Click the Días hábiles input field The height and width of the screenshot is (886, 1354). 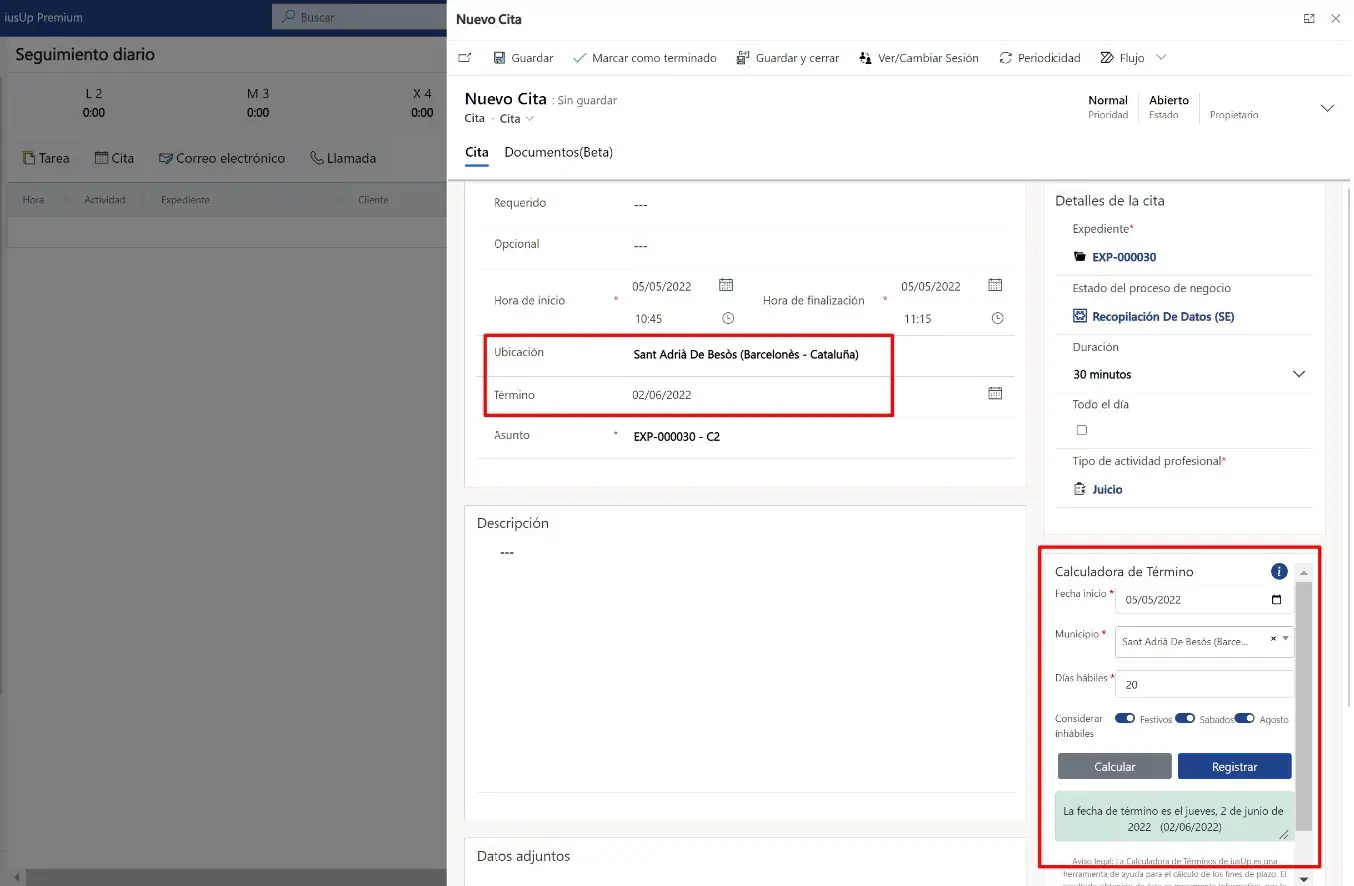point(1204,684)
